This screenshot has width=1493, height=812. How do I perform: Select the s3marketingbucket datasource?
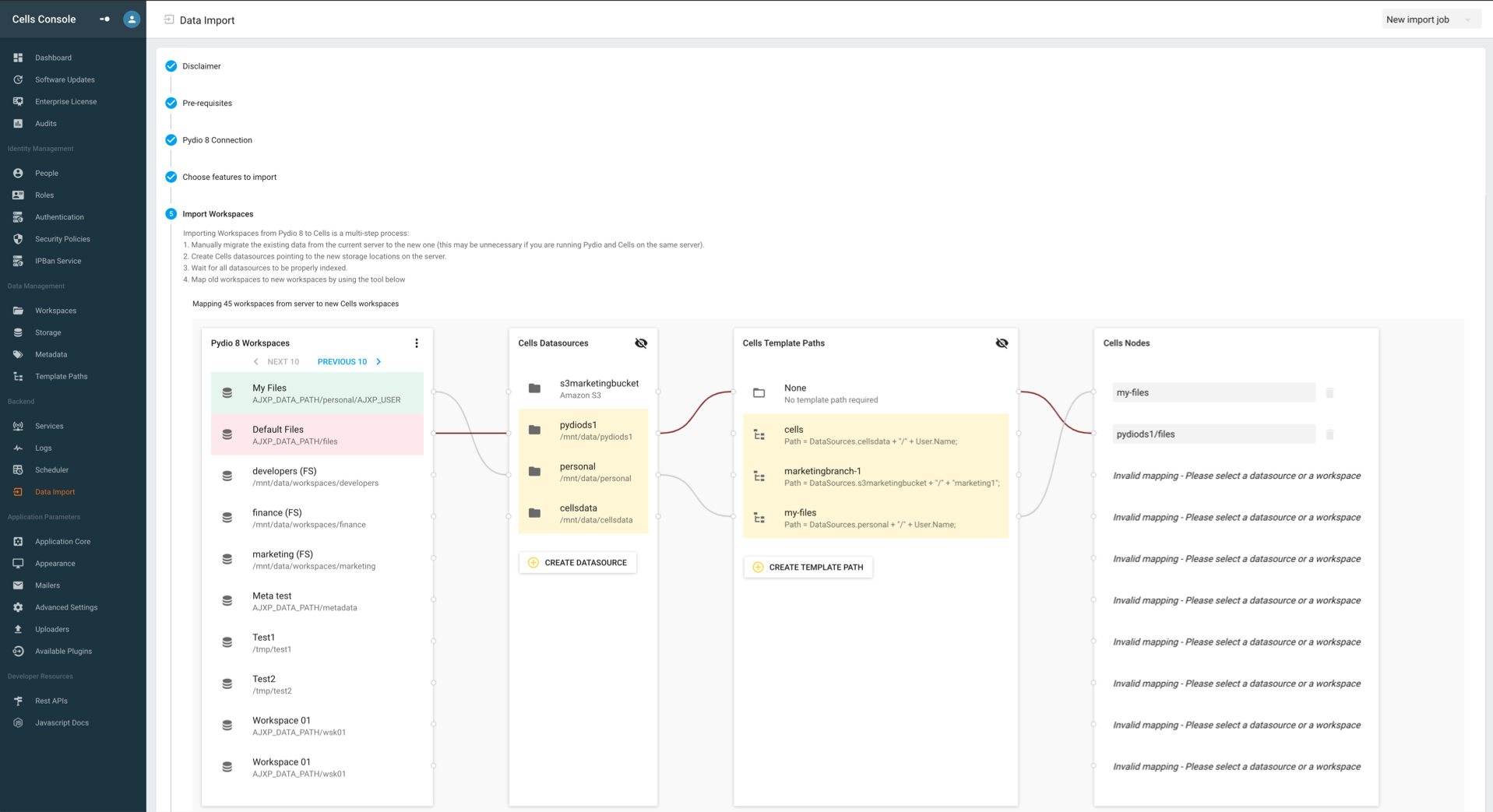(583, 388)
